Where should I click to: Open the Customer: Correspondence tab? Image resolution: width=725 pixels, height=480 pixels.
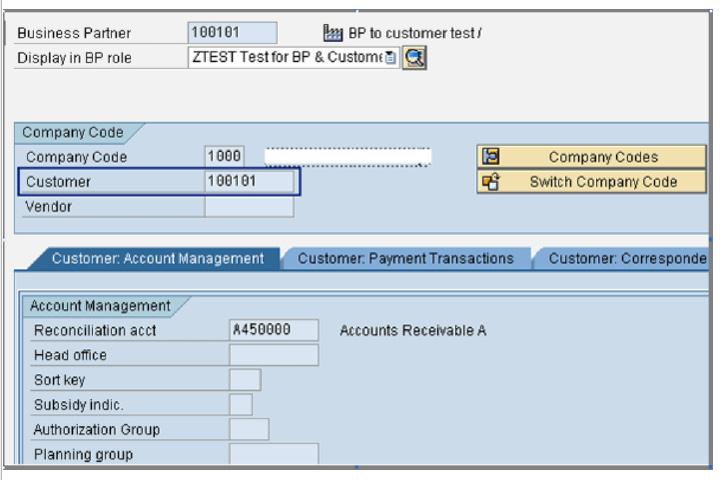[x=626, y=258]
